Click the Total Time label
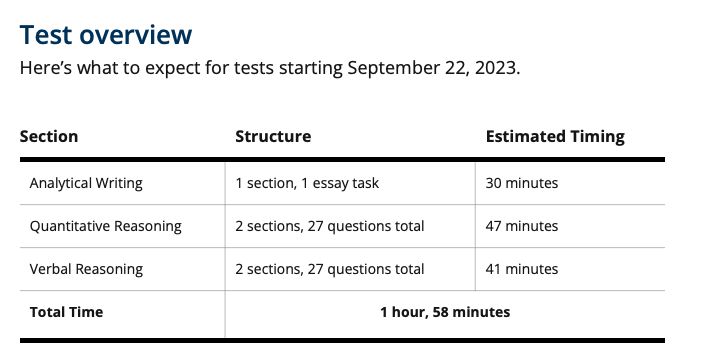 click(66, 312)
